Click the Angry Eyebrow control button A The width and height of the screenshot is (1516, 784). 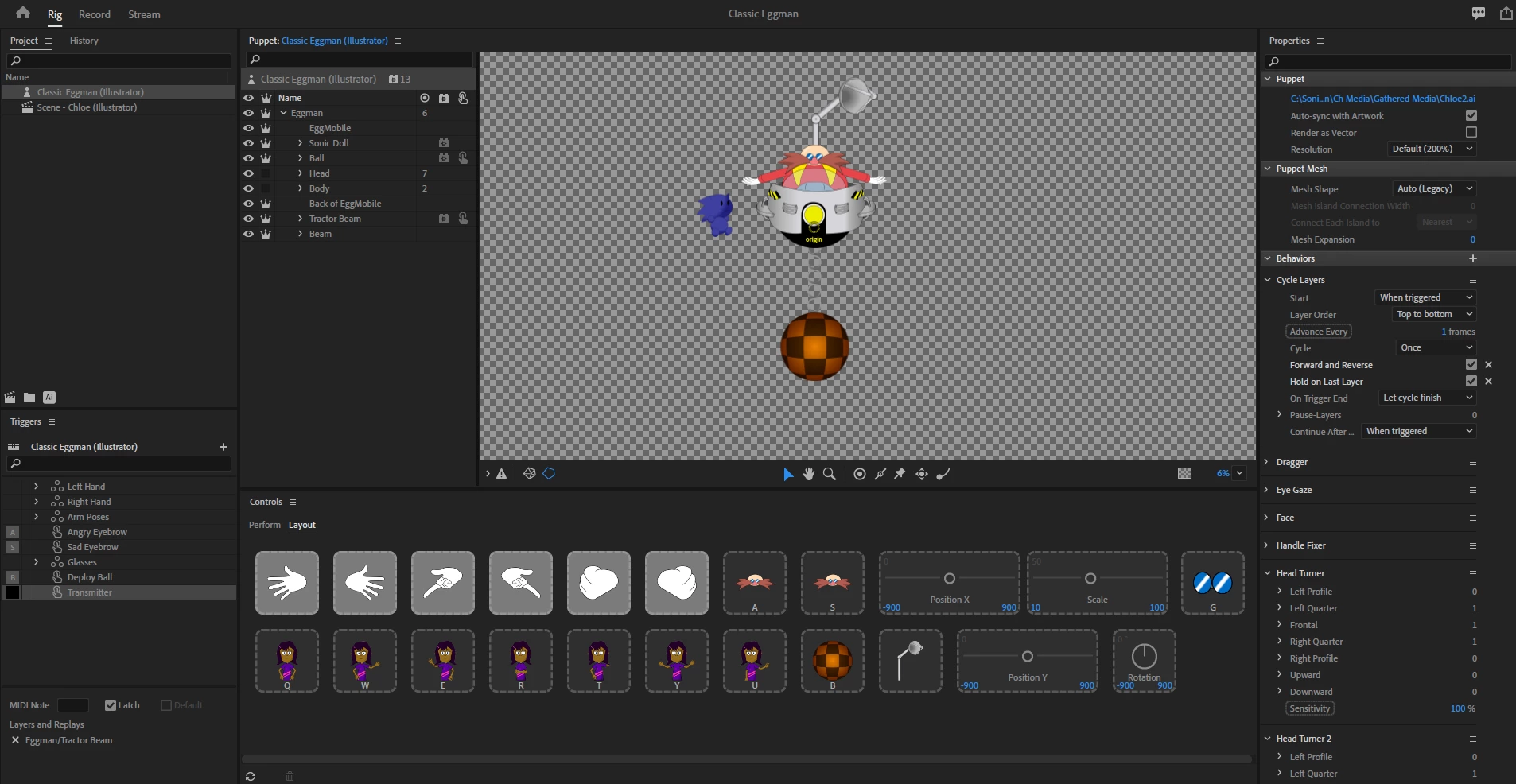point(755,583)
